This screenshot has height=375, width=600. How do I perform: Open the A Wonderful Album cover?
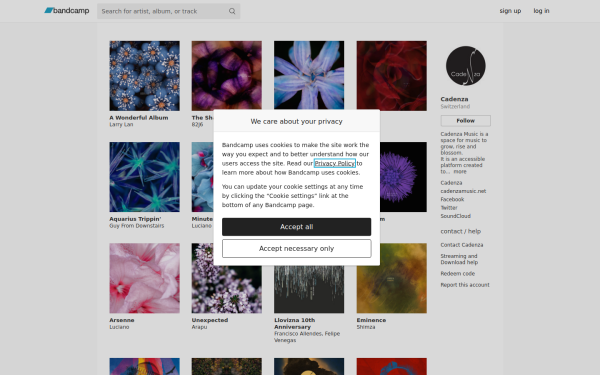point(144,76)
